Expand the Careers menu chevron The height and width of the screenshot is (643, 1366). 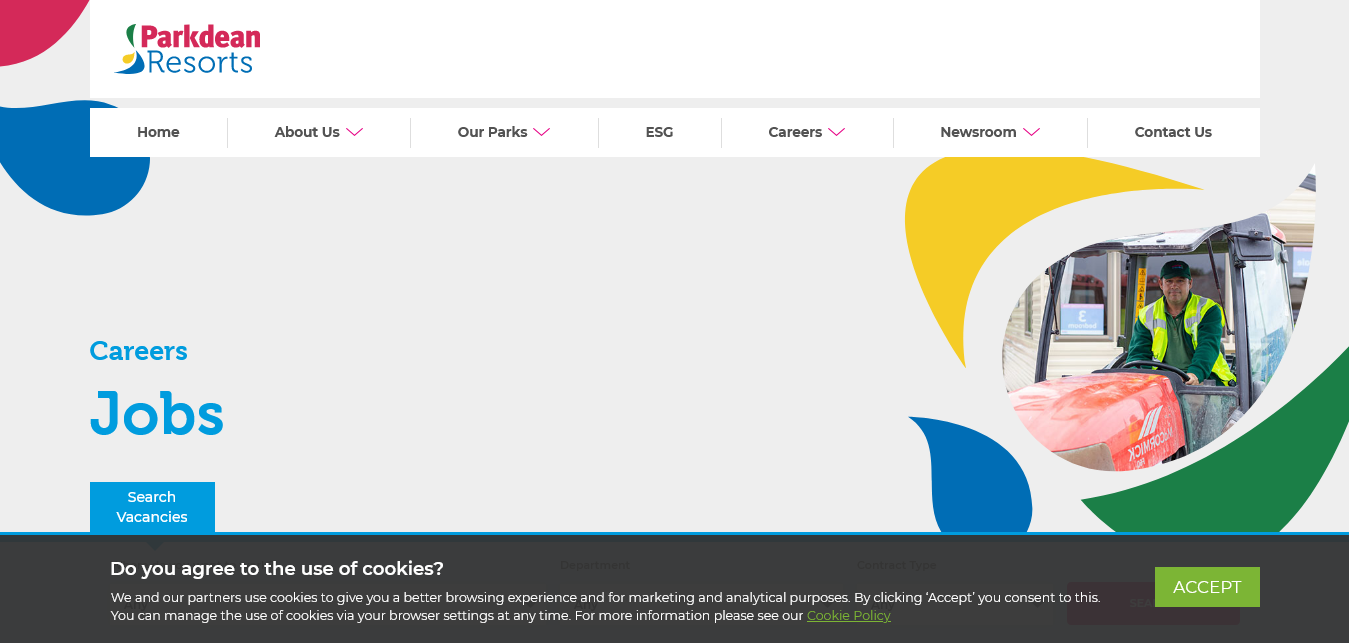[x=837, y=132]
